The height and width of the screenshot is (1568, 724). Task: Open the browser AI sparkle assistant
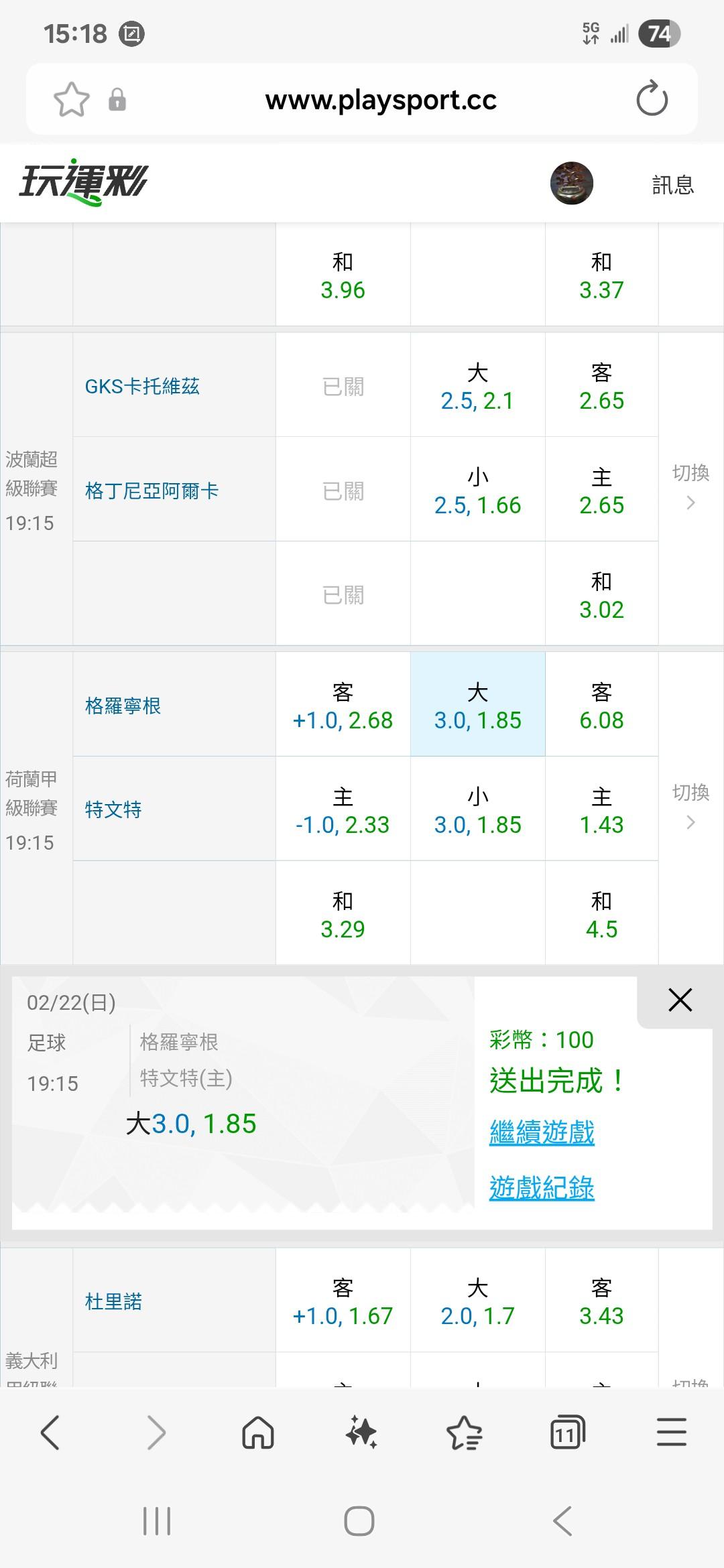coord(361,1433)
